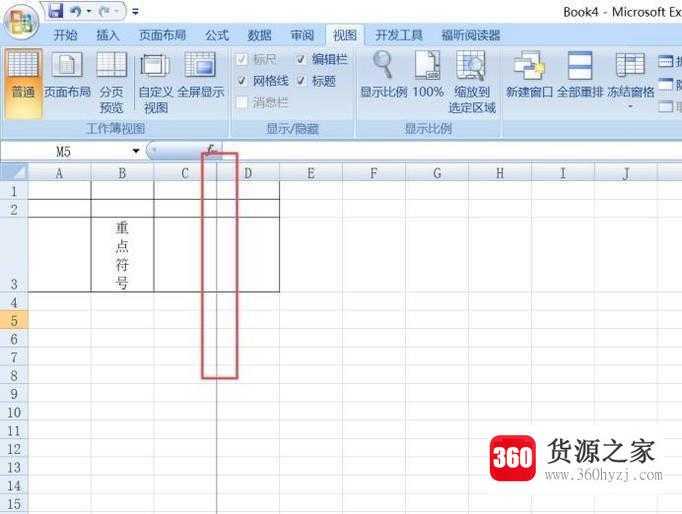Open the 开始 (Home) ribbon tab

click(65, 35)
